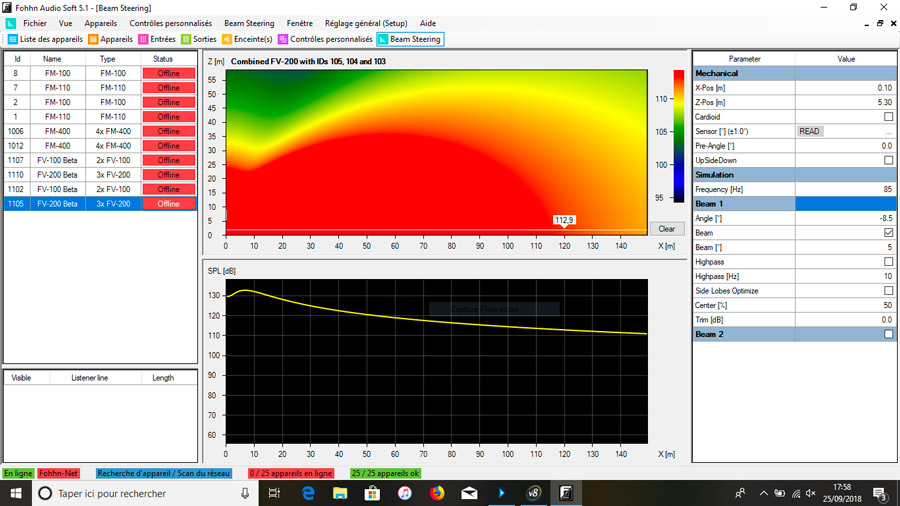The image size is (900, 506).
Task: Select device row 1107 FV-100 Beta
Action: 100,161
